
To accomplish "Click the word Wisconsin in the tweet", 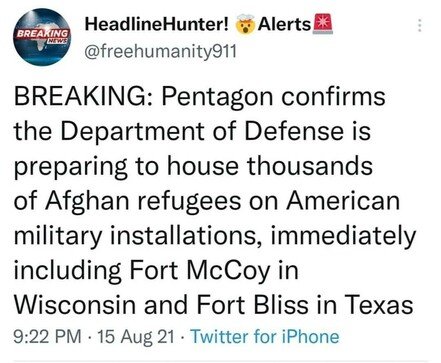I will tap(75, 305).
